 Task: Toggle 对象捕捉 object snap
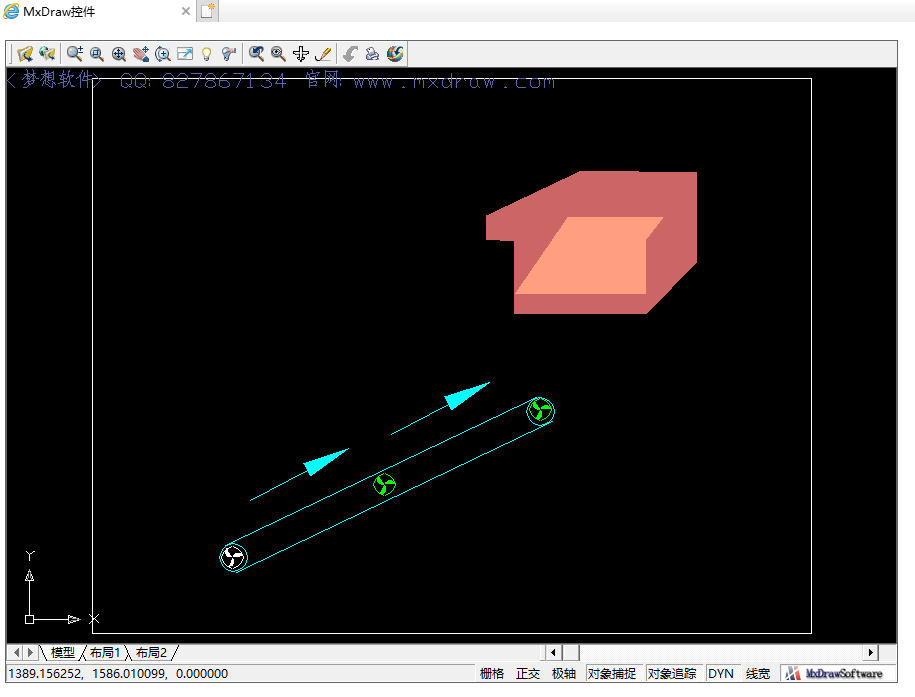612,674
